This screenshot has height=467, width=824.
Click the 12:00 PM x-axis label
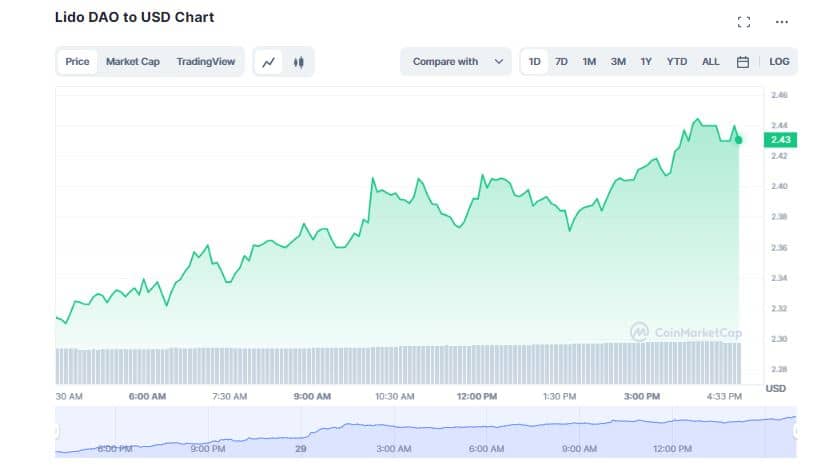click(x=477, y=397)
